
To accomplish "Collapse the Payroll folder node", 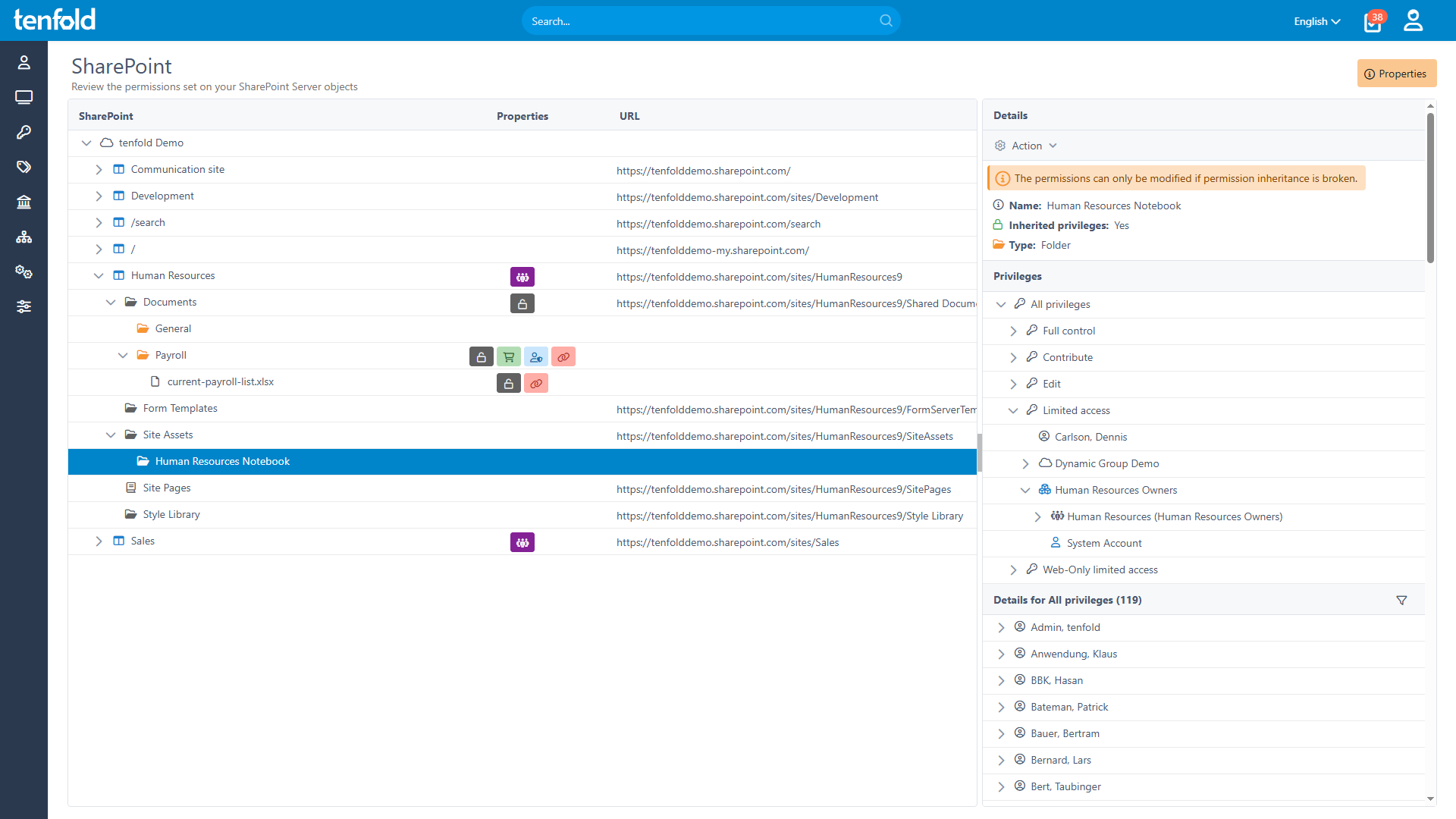I will pos(123,355).
